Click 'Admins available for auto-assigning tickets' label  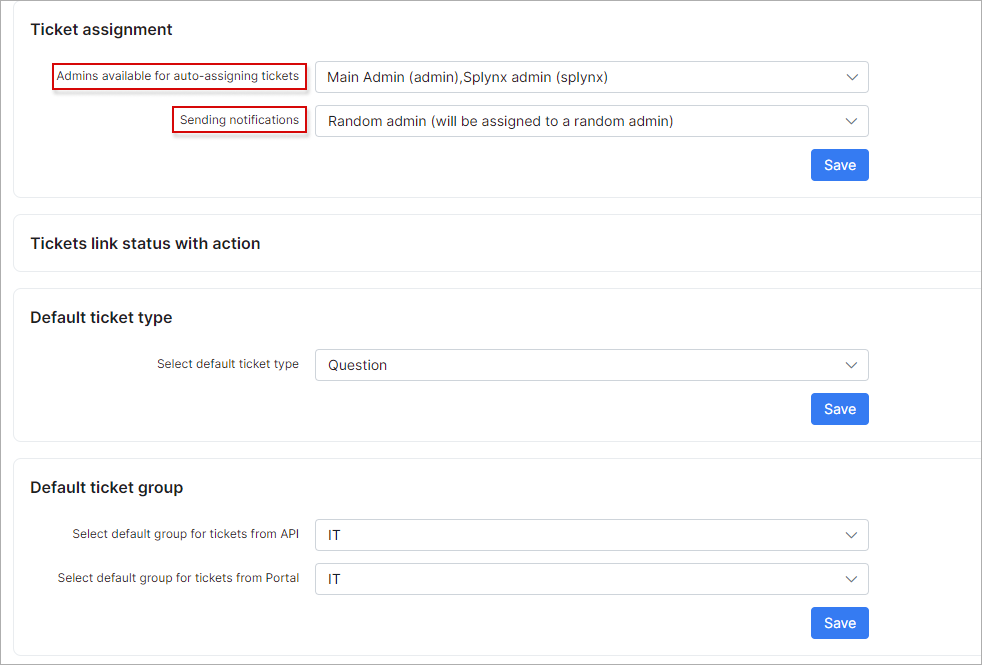[178, 76]
